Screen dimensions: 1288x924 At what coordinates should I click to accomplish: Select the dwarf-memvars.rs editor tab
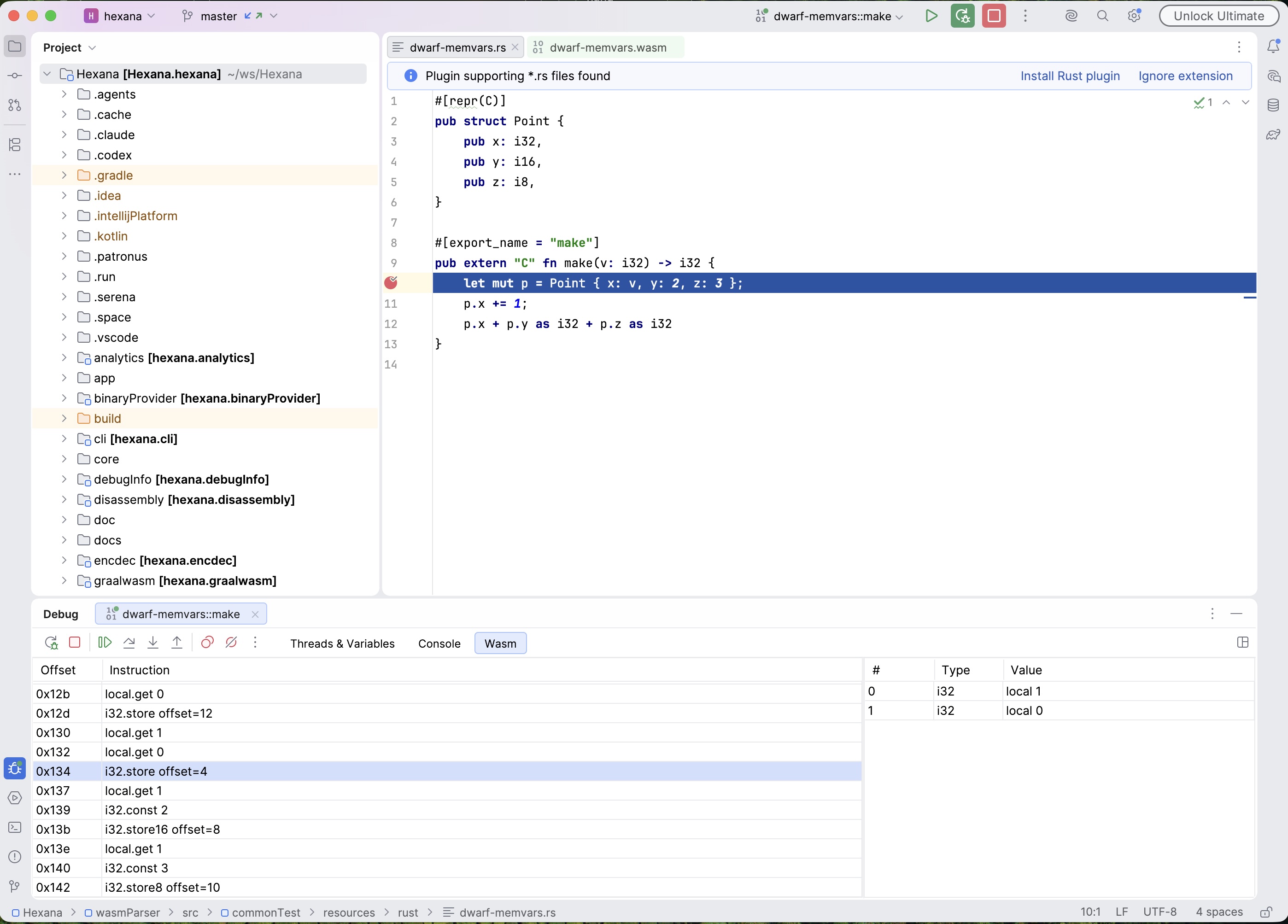(x=457, y=47)
